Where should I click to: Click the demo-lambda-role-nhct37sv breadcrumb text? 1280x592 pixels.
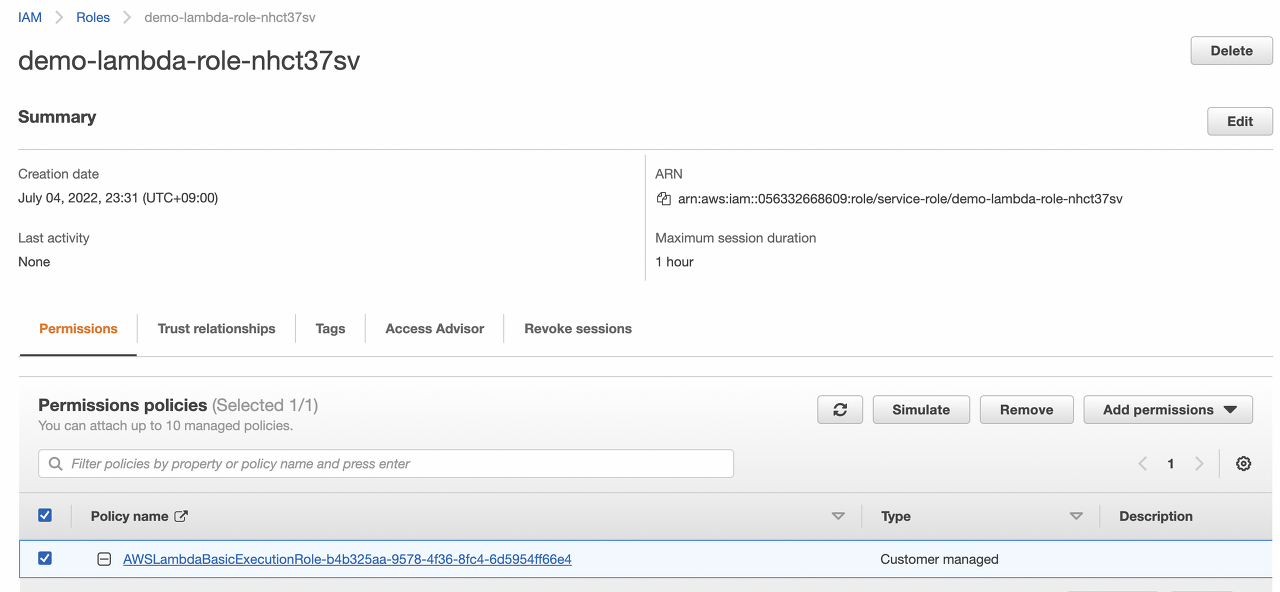pyautogui.click(x=230, y=18)
